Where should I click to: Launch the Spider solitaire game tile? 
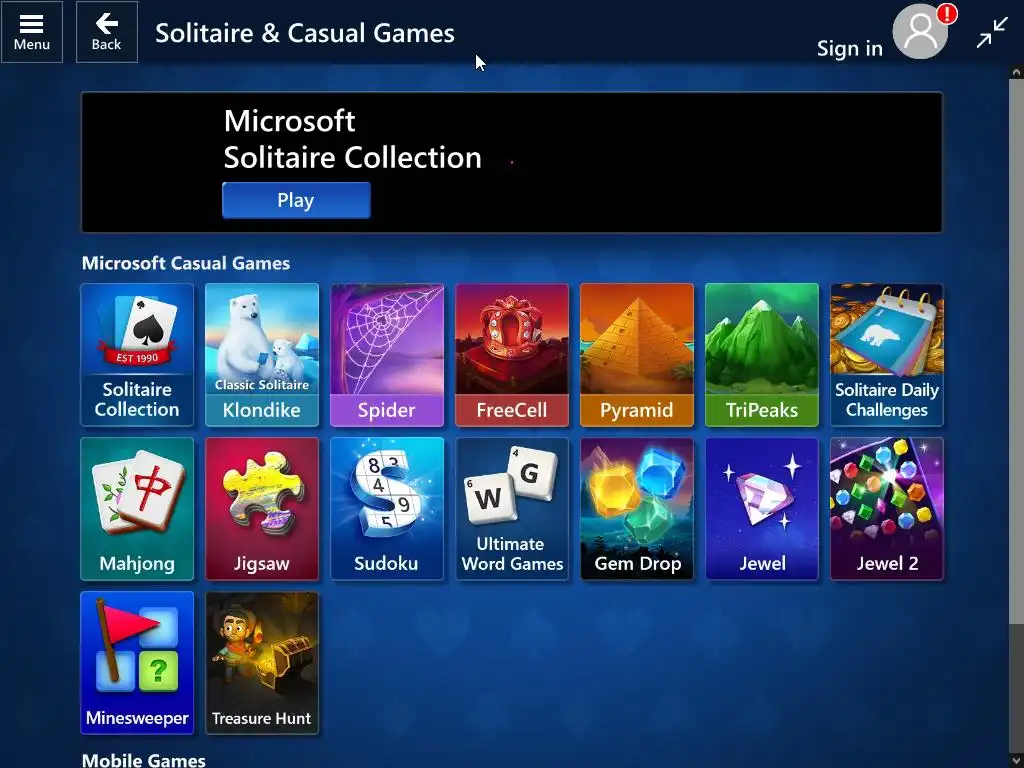pos(387,355)
